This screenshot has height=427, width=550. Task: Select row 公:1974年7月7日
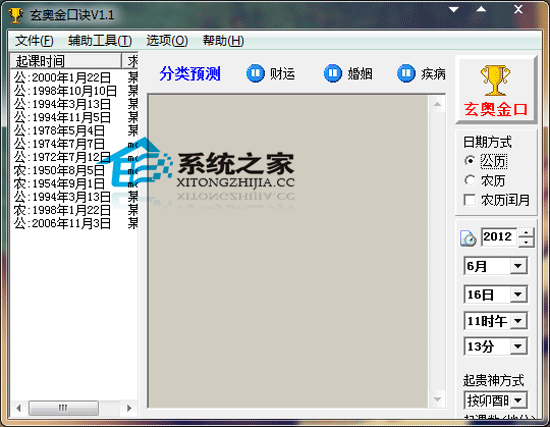(x=59, y=144)
